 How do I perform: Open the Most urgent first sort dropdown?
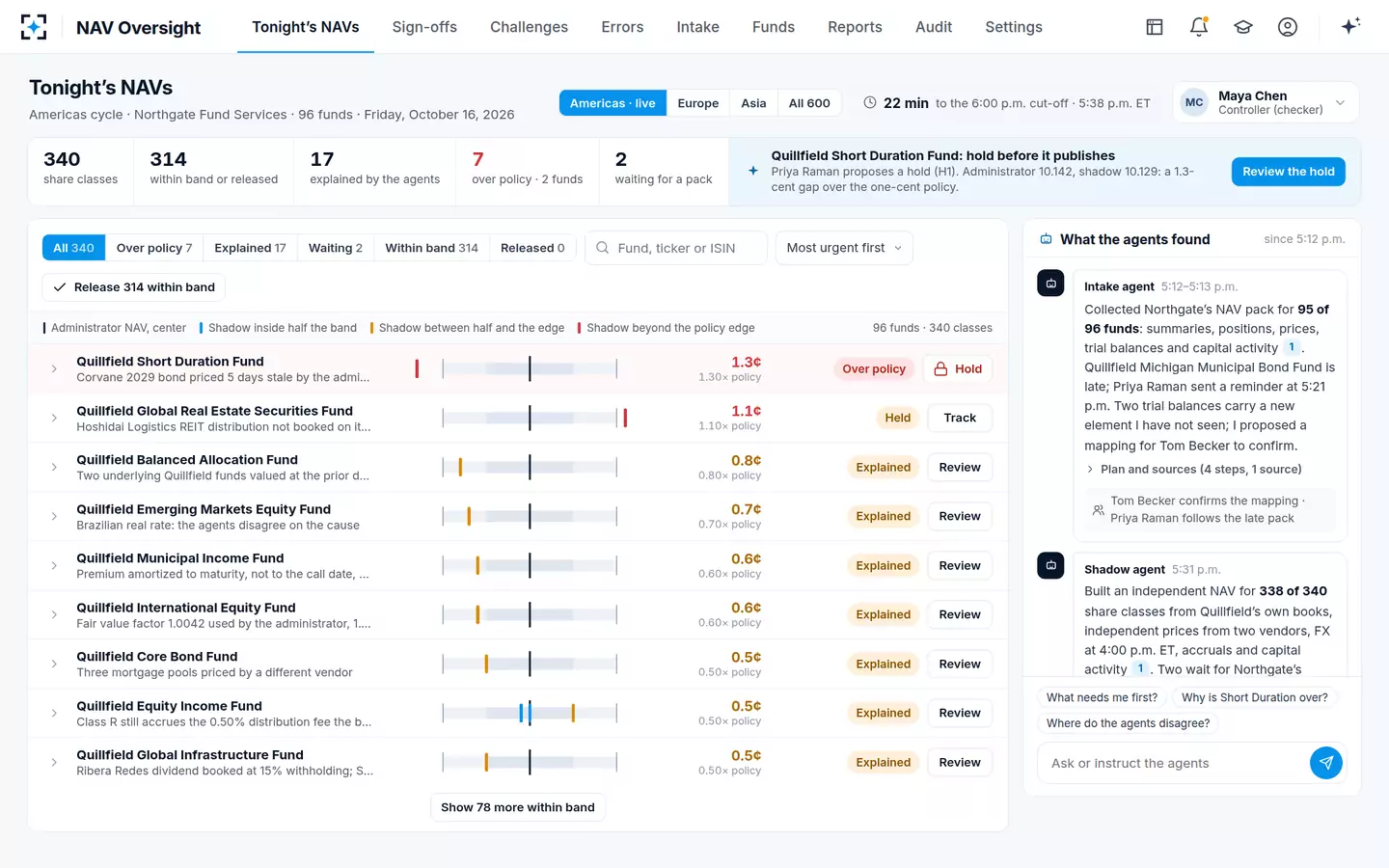pyautogui.click(x=844, y=248)
